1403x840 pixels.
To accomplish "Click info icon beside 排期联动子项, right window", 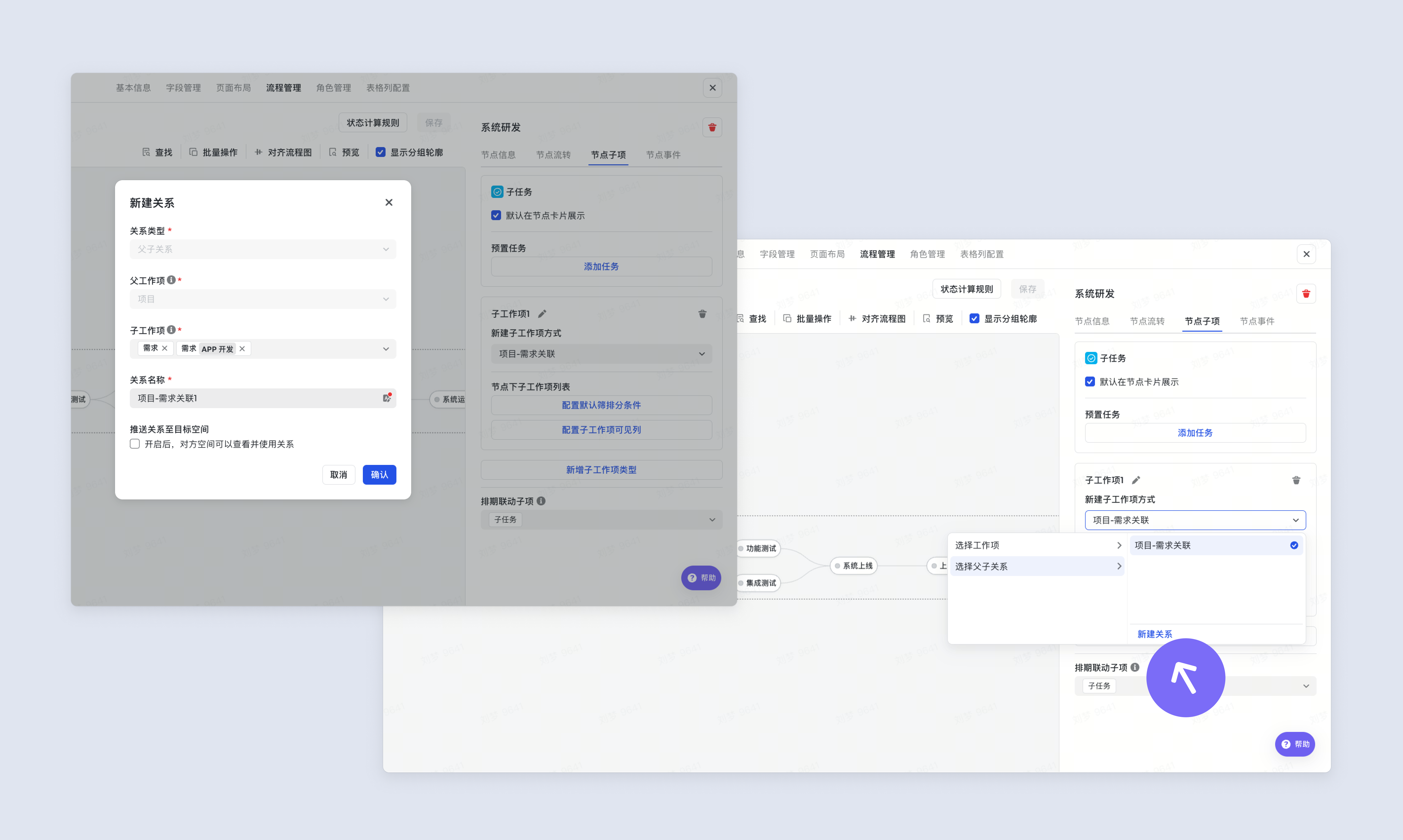I will [x=1135, y=667].
